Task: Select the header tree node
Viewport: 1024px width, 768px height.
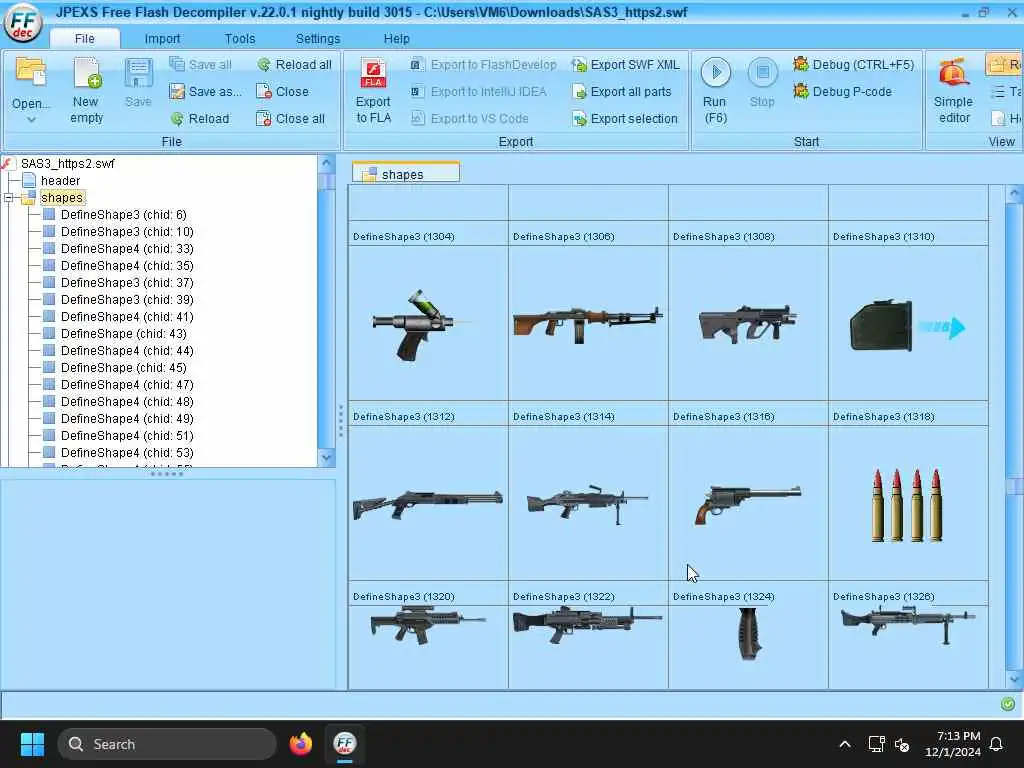Action: click(60, 180)
